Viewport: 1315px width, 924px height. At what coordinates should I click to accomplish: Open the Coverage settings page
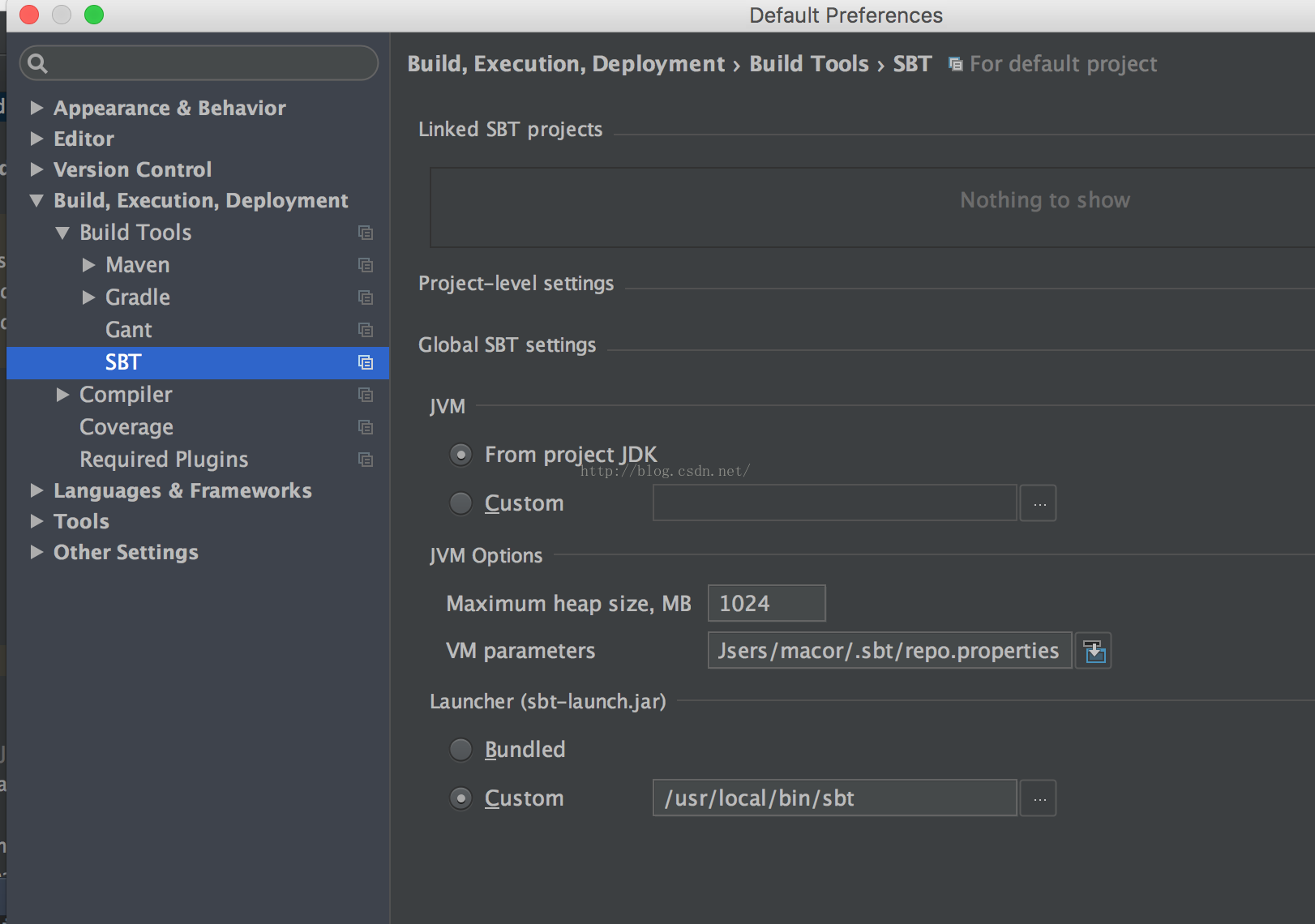(x=126, y=427)
